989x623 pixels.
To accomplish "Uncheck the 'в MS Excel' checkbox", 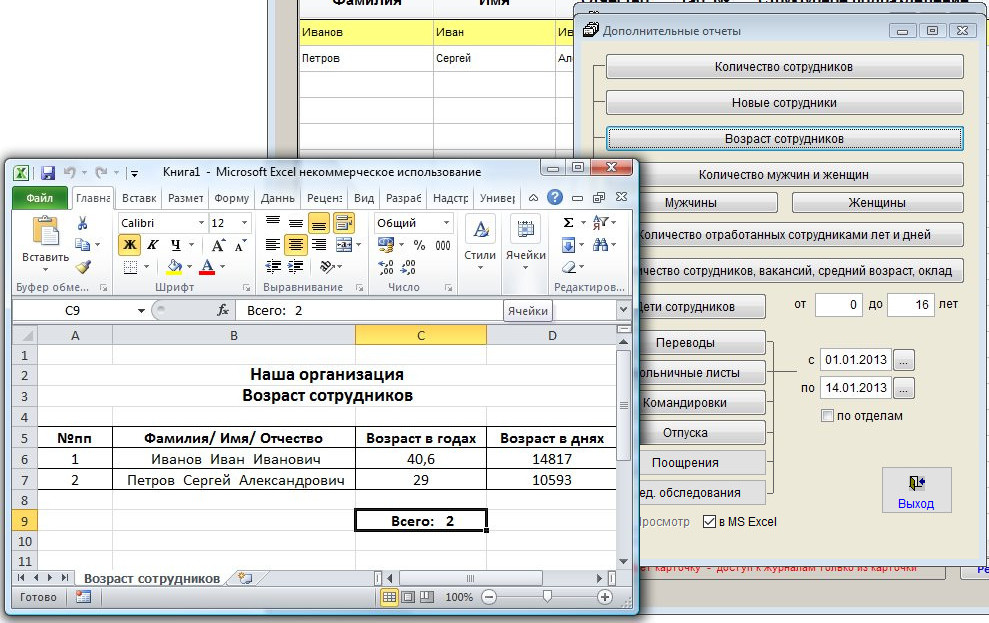I will pos(710,521).
